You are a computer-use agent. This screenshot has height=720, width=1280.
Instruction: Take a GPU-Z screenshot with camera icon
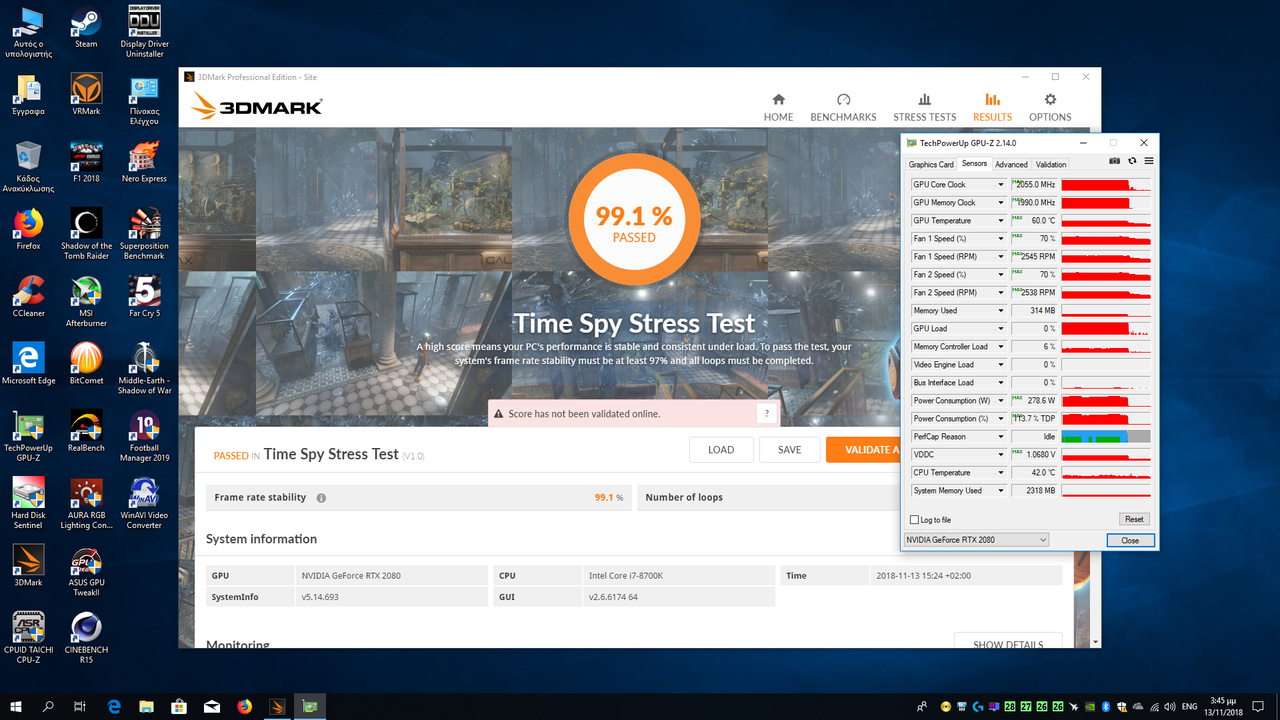pyautogui.click(x=1115, y=161)
